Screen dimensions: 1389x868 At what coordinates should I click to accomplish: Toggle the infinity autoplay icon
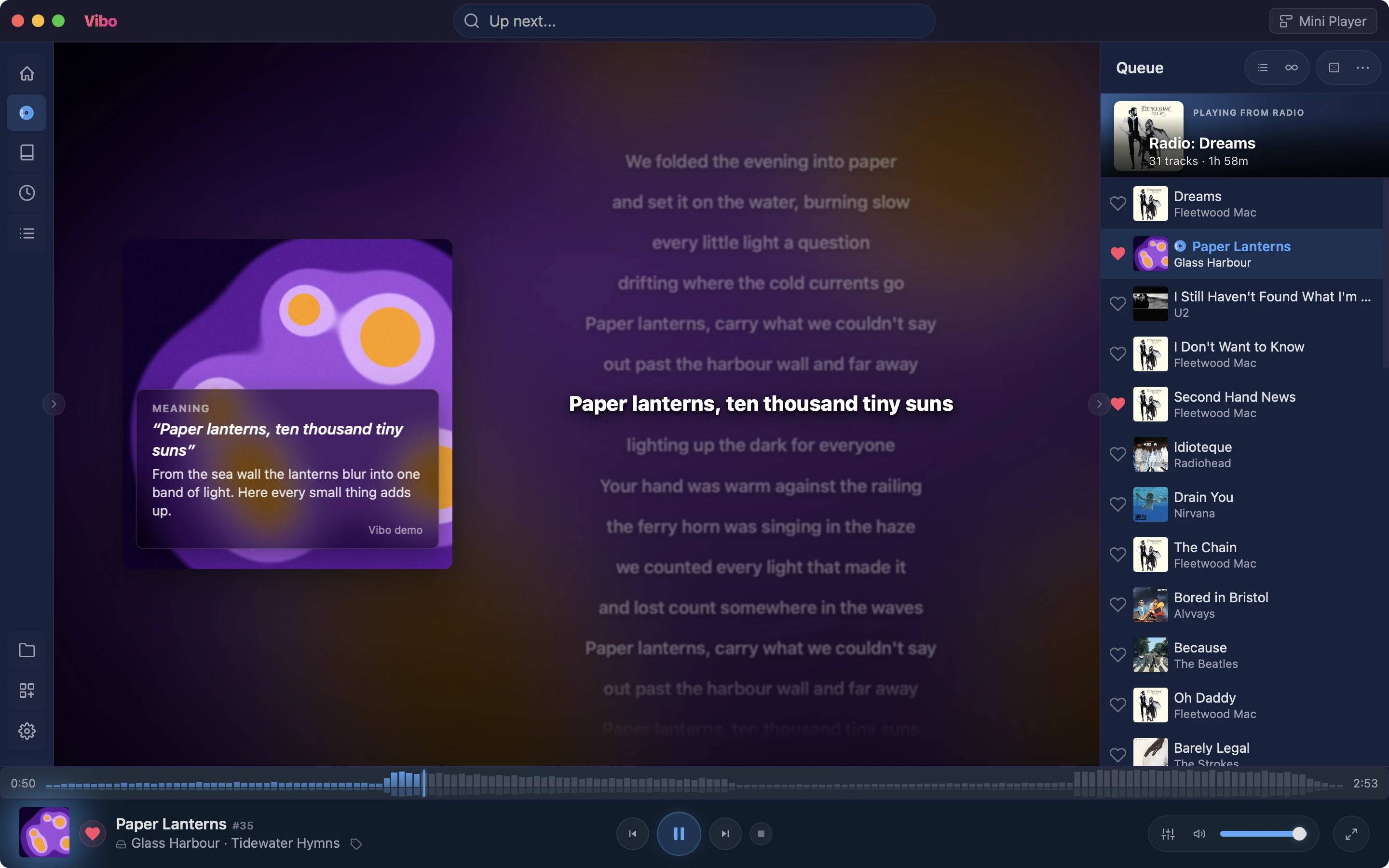(x=1292, y=68)
